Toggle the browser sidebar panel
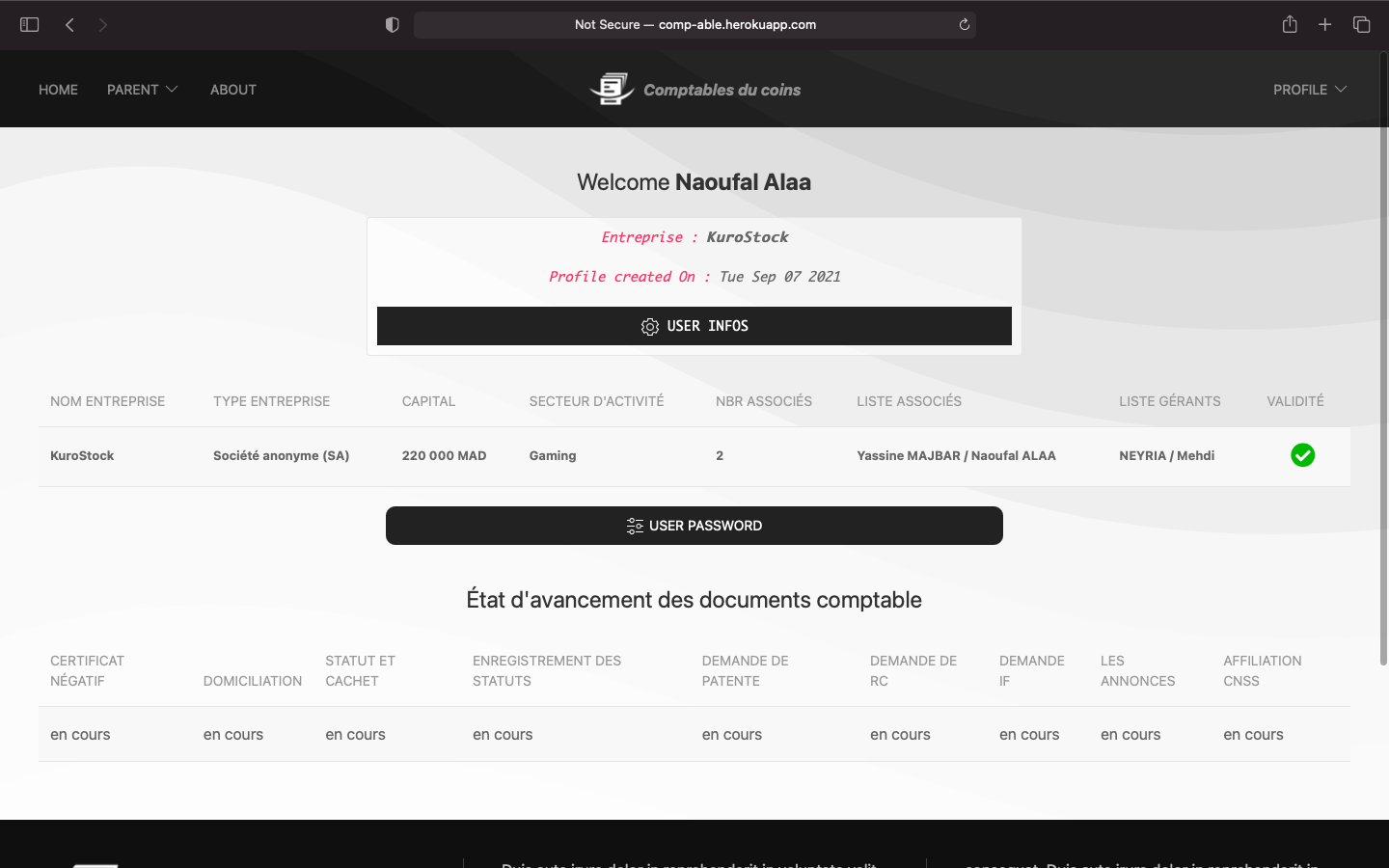Image resolution: width=1389 pixels, height=868 pixels. [29, 24]
